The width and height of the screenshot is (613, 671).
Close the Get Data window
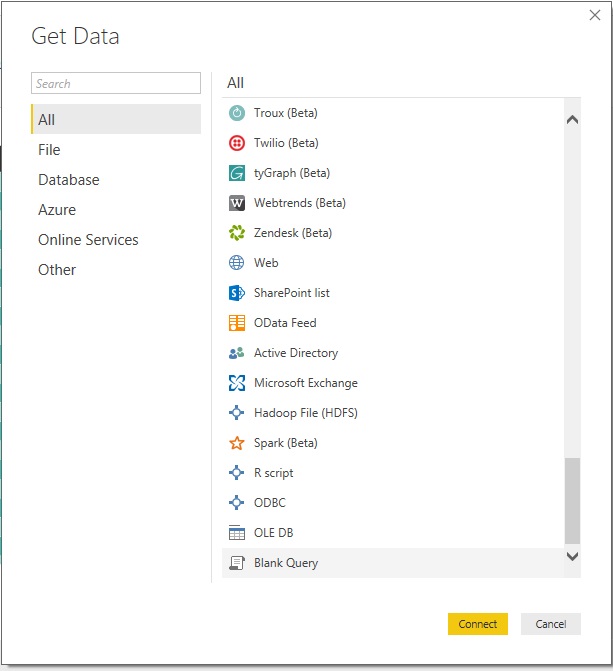(x=595, y=15)
